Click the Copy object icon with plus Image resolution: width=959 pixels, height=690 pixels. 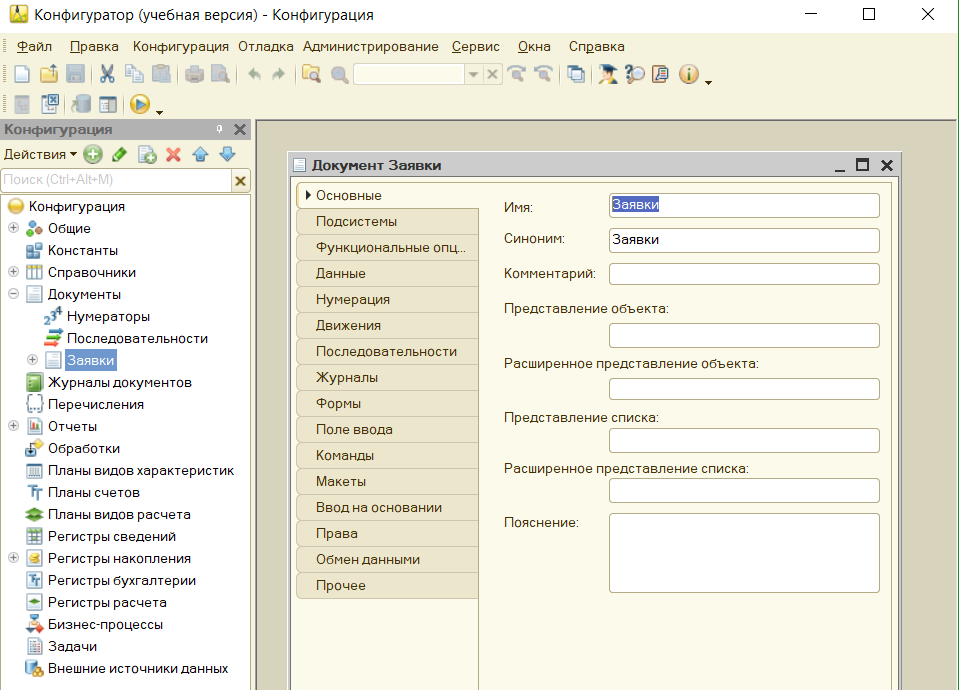(x=147, y=154)
